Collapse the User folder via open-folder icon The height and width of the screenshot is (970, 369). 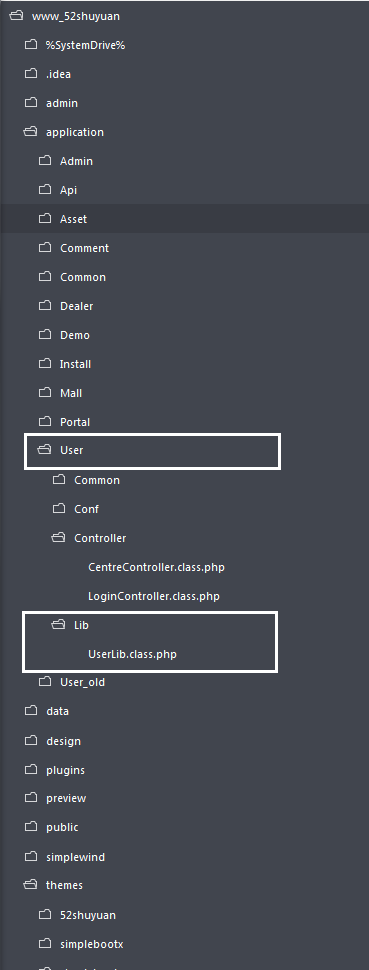(x=45, y=450)
